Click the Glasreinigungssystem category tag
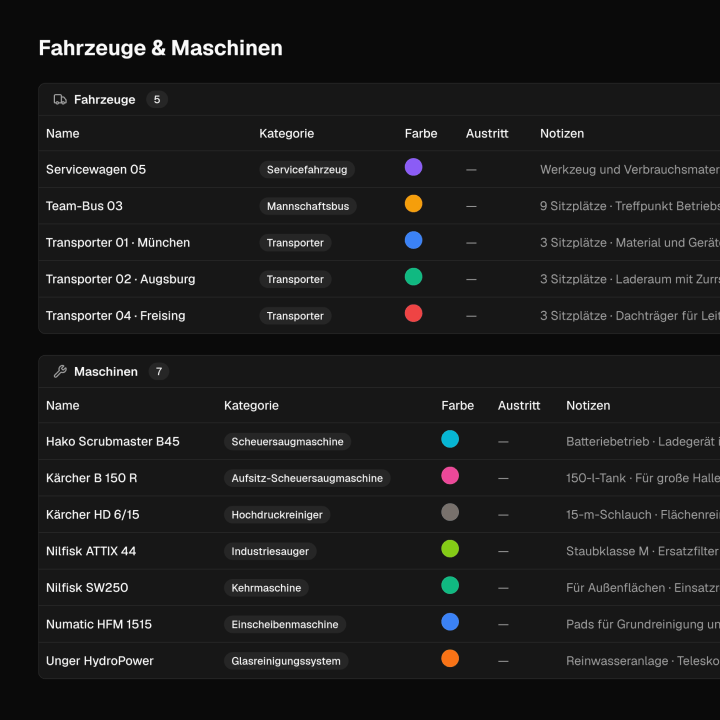This screenshot has height=720, width=720. tap(286, 661)
